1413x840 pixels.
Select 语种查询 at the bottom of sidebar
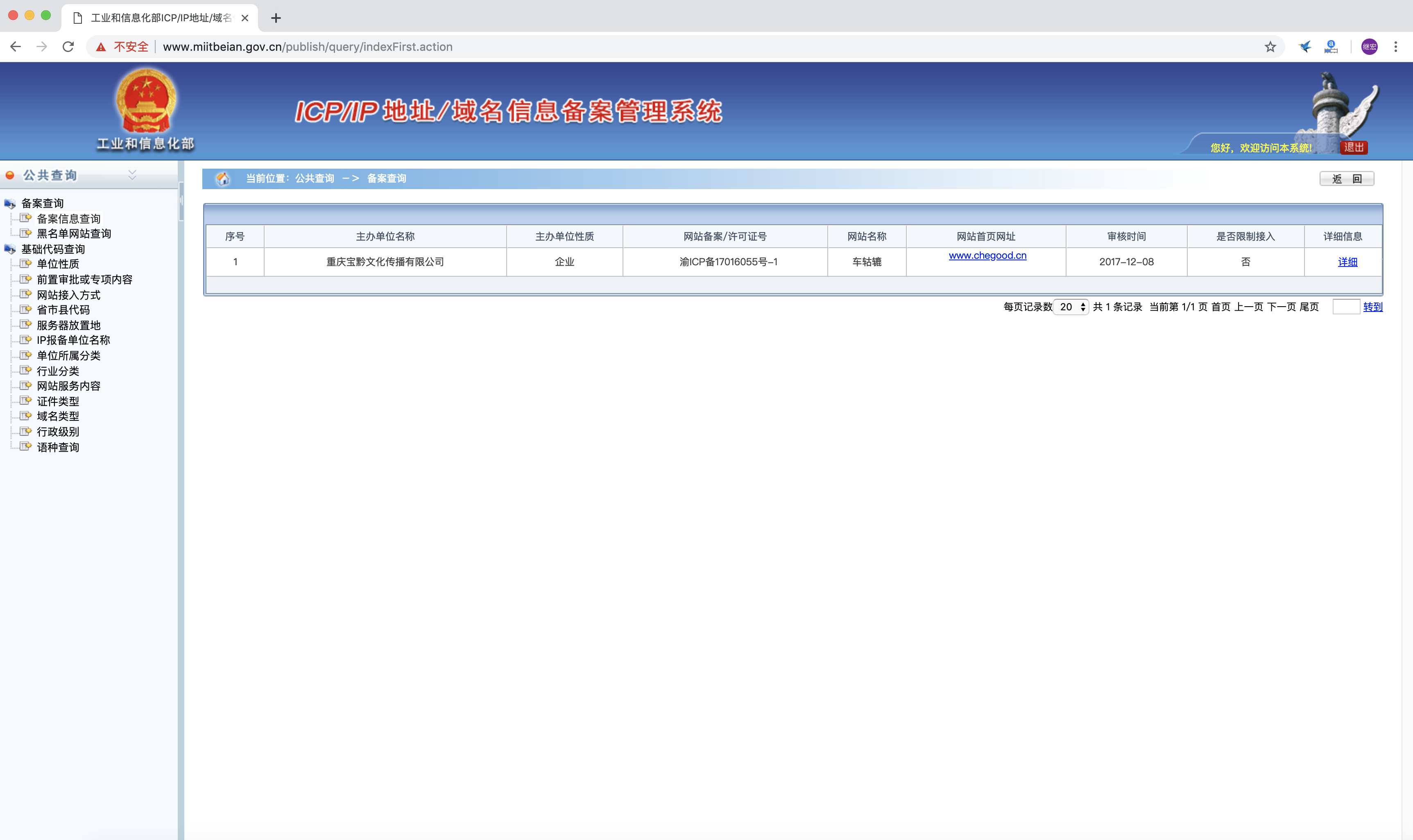pos(58,447)
